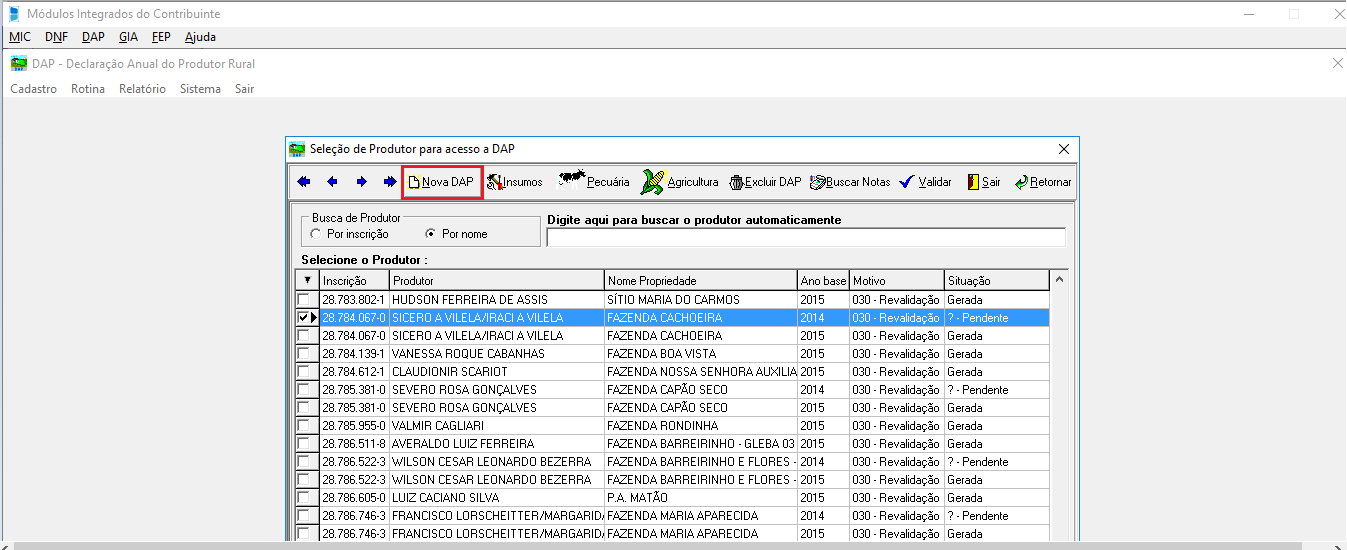
Task: Go to first record navigation arrow
Action: pos(304,182)
